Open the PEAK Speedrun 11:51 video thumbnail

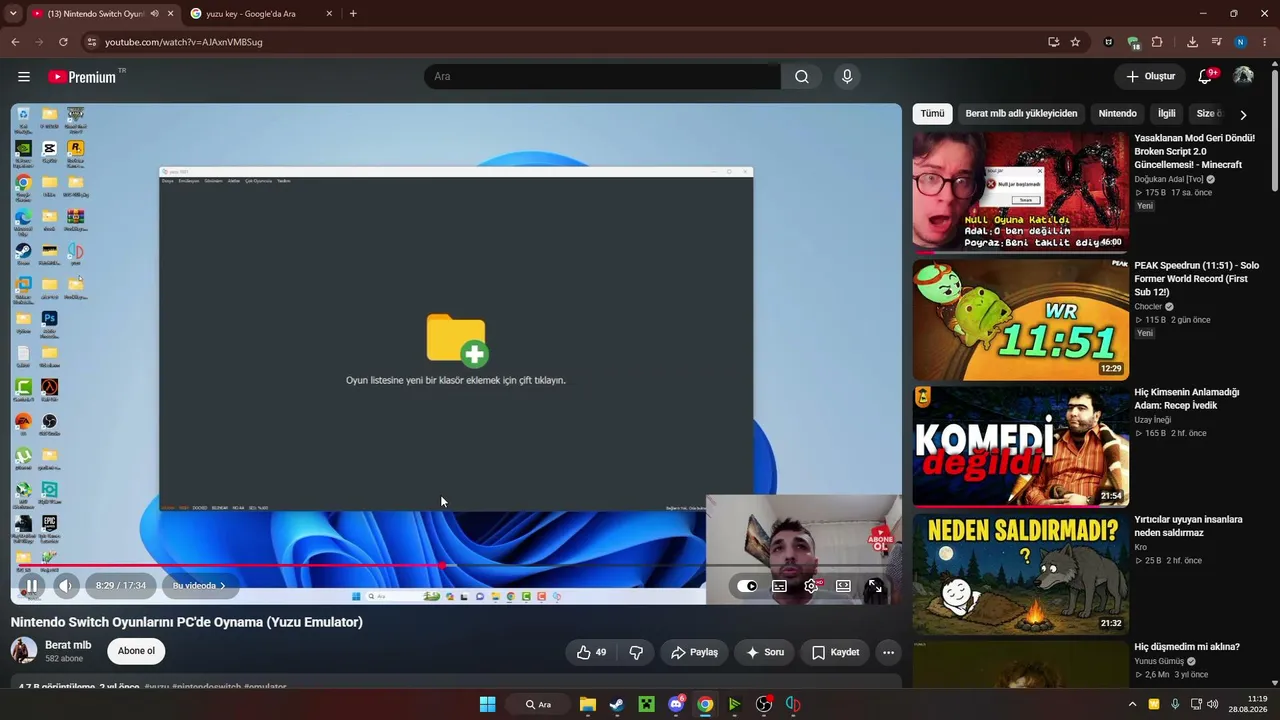[1021, 320]
